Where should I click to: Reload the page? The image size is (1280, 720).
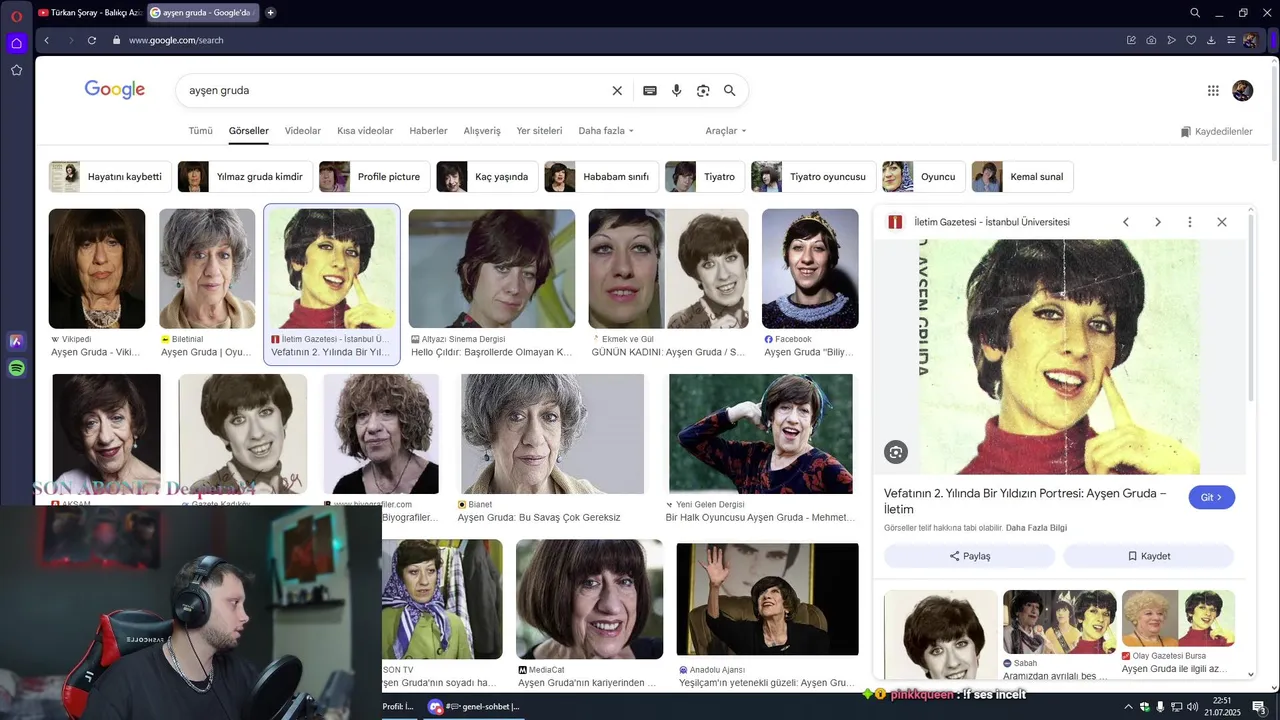(92, 40)
